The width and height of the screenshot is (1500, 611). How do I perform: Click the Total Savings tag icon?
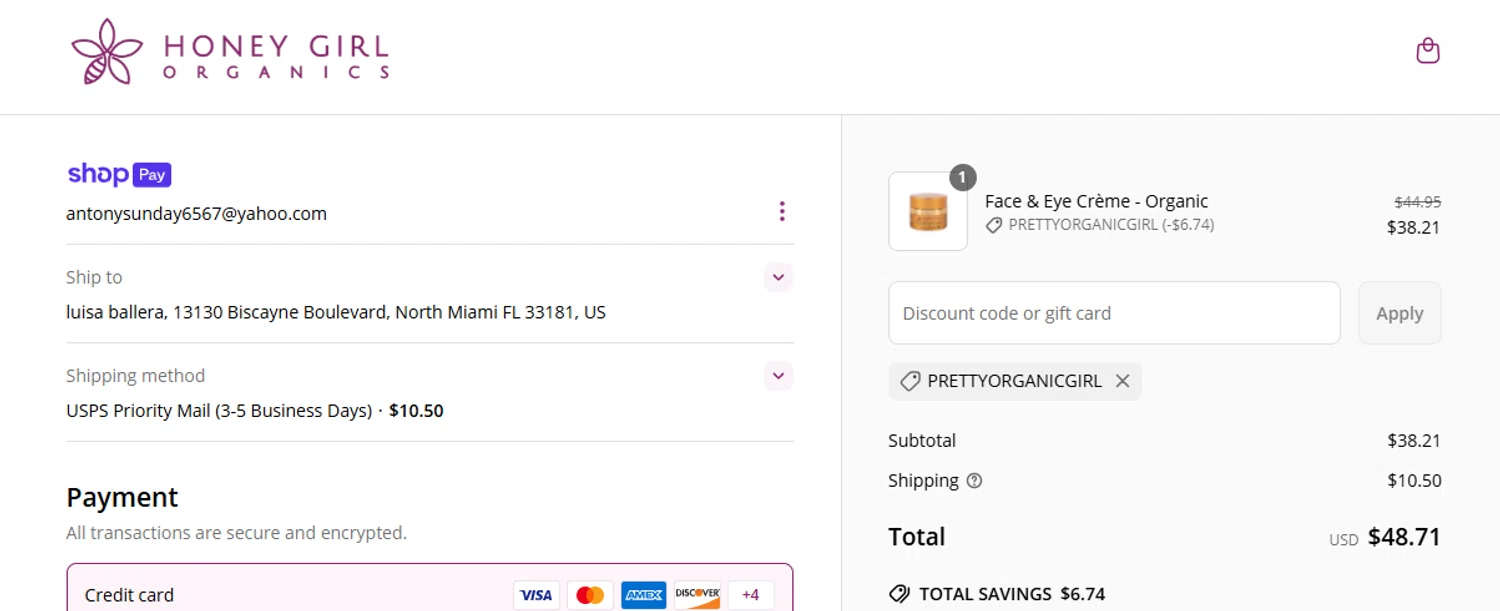(899, 594)
